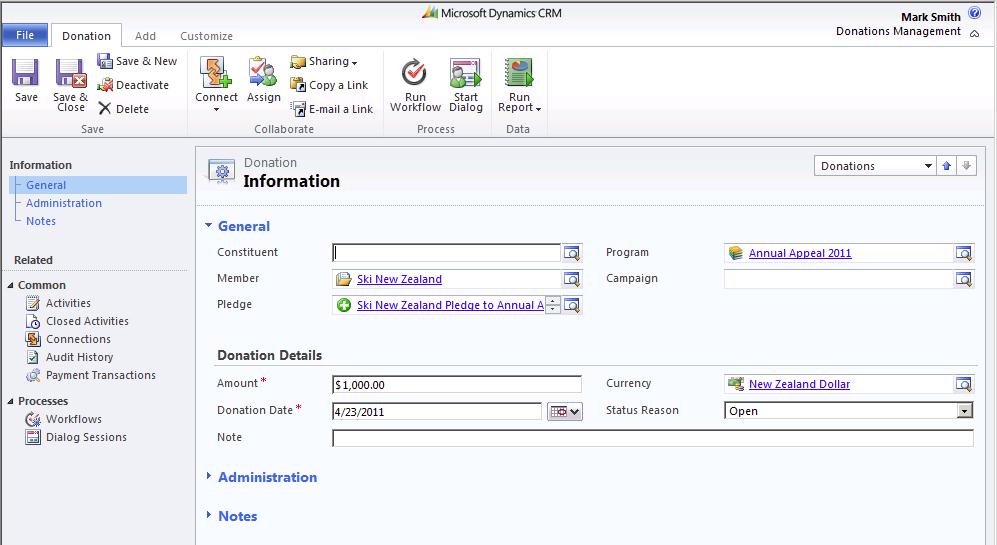Open Audit History in the sidebar
The height and width of the screenshot is (545, 997).
click(x=69, y=357)
